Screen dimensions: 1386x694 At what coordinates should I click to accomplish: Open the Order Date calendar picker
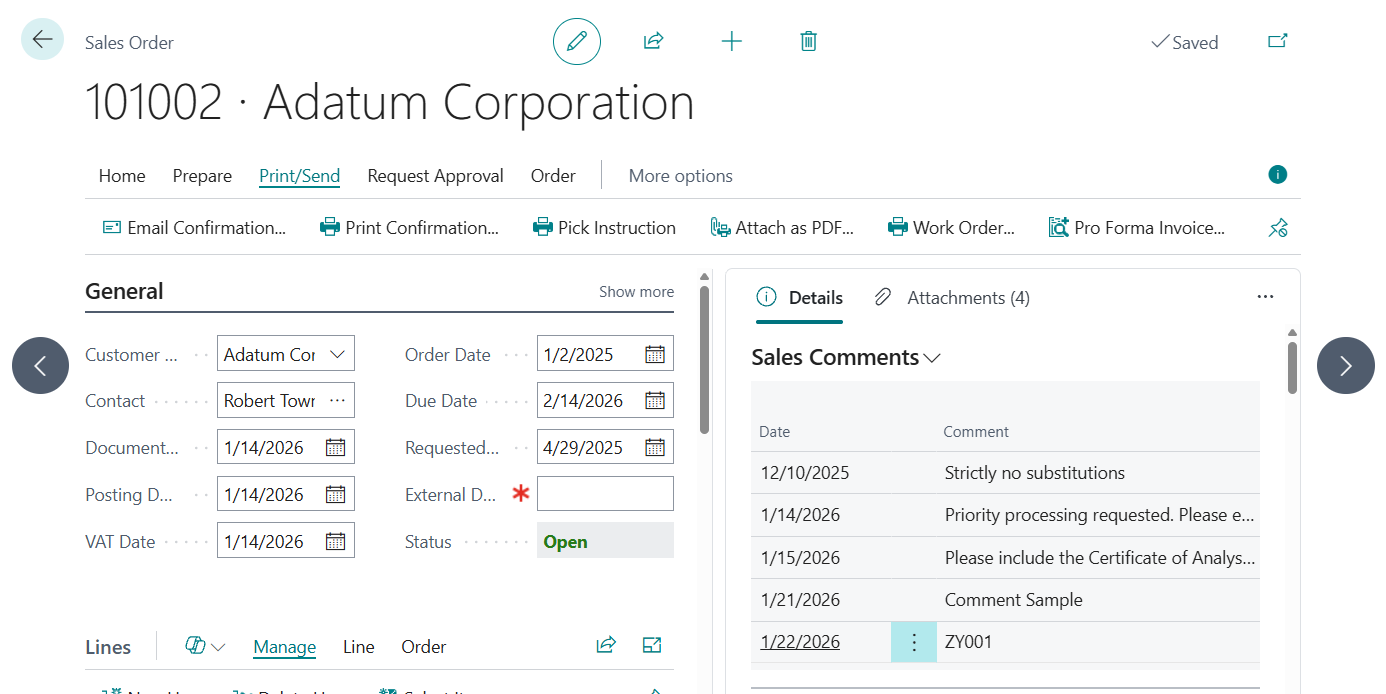(x=655, y=353)
